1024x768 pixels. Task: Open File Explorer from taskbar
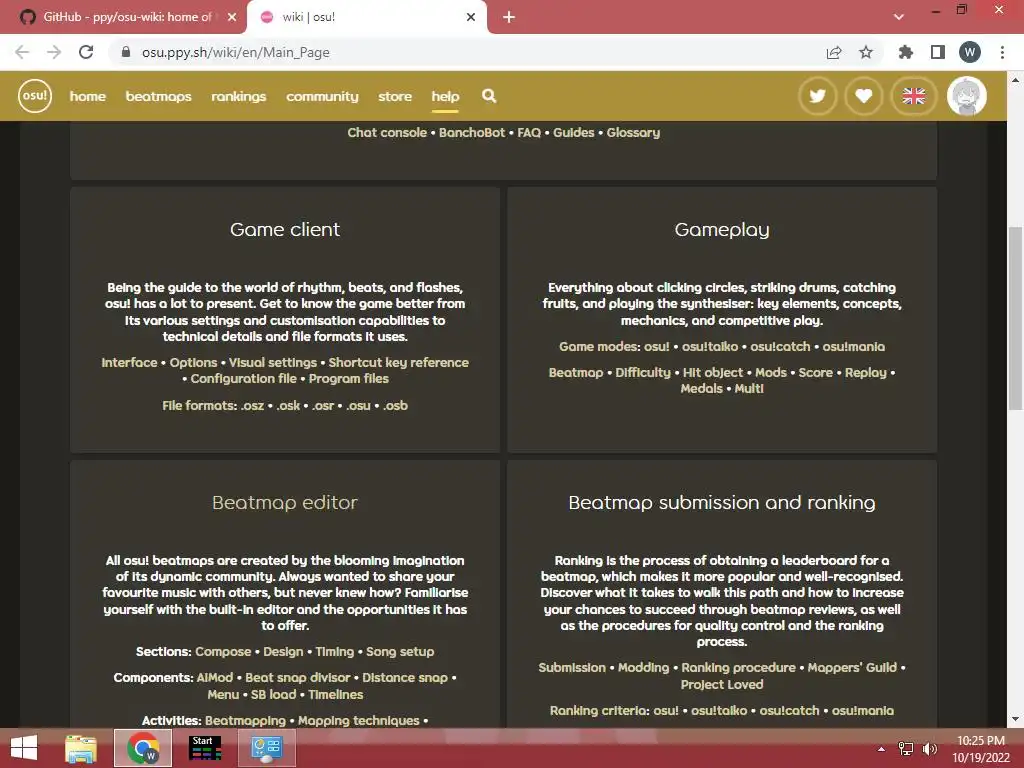[81, 748]
